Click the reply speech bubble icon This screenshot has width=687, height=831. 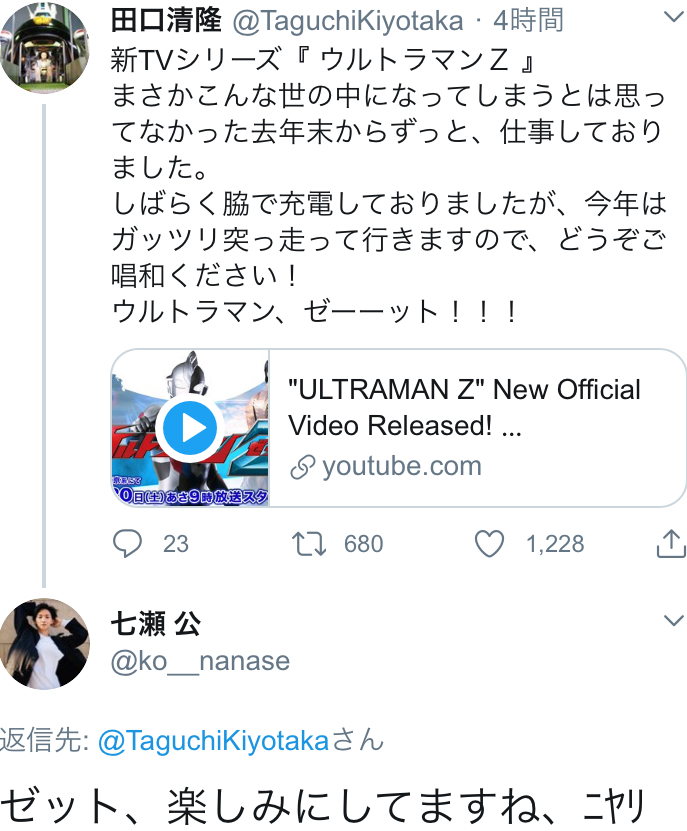(127, 543)
